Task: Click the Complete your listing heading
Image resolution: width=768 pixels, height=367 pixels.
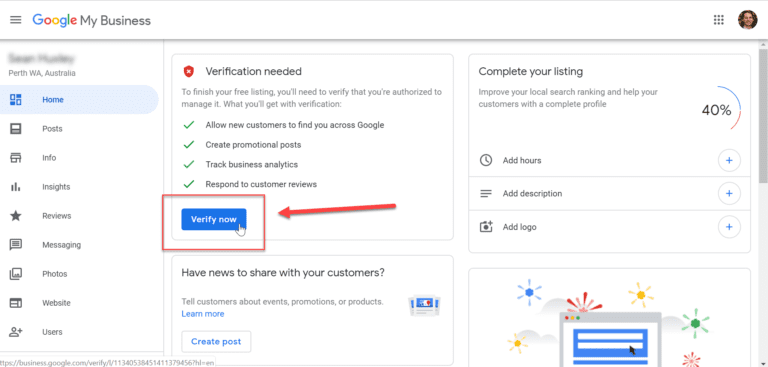Action: pyautogui.click(x=530, y=72)
